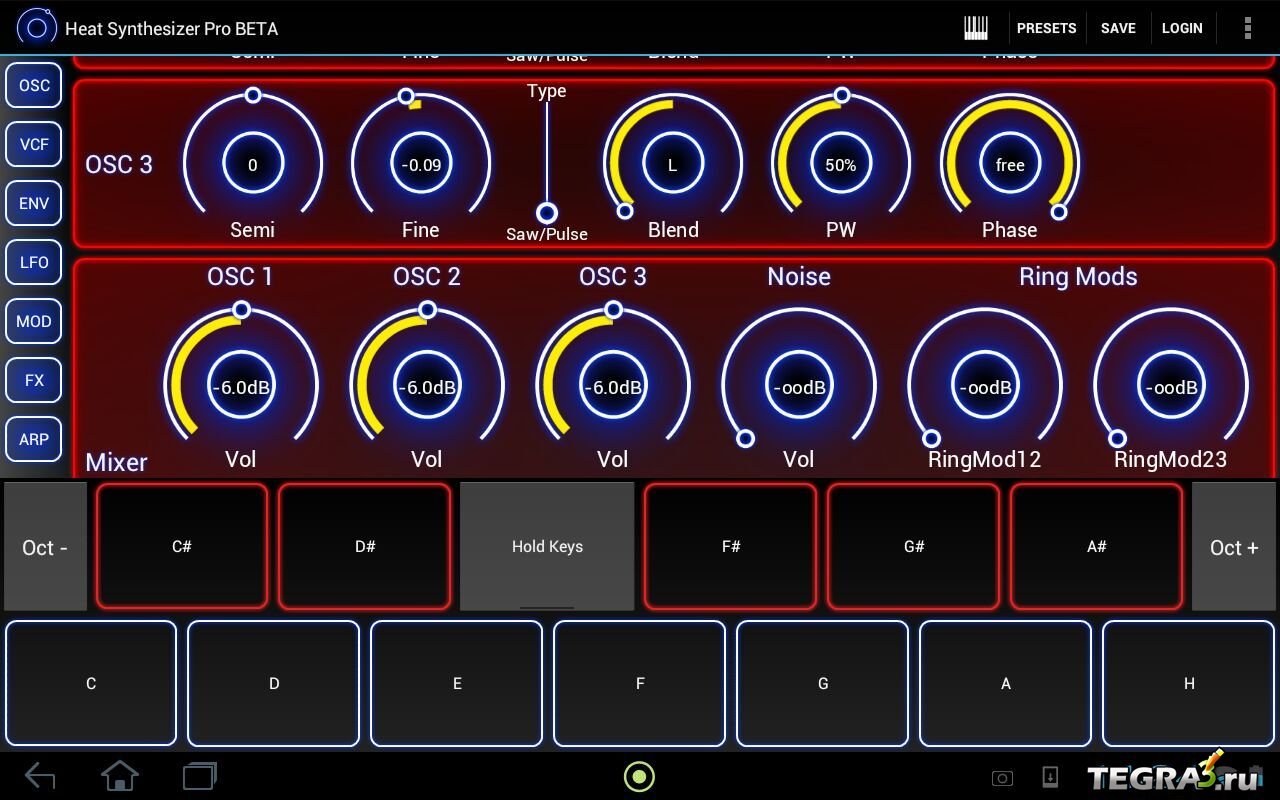The height and width of the screenshot is (800, 1280).
Task: Click the OSC 1 Vol knob
Action: tap(241, 387)
